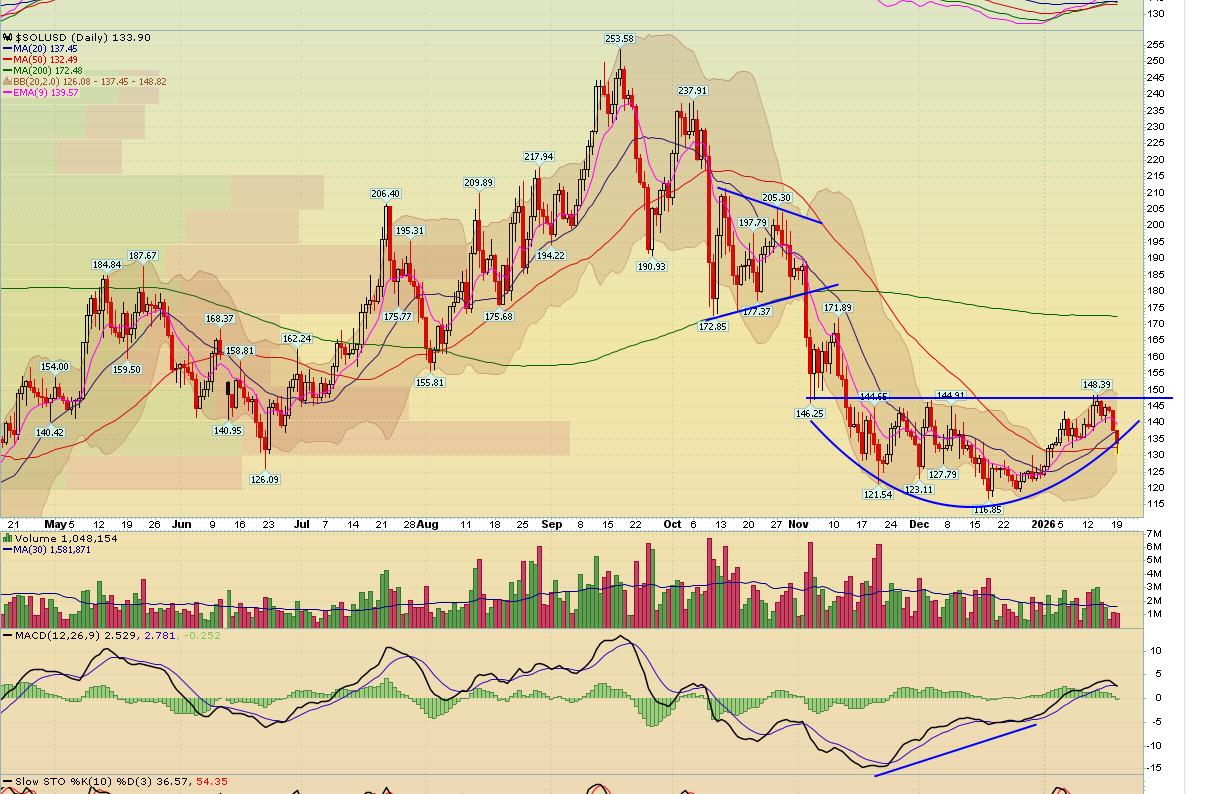
Task: Select the 116.85 low price label
Action: [x=987, y=509]
